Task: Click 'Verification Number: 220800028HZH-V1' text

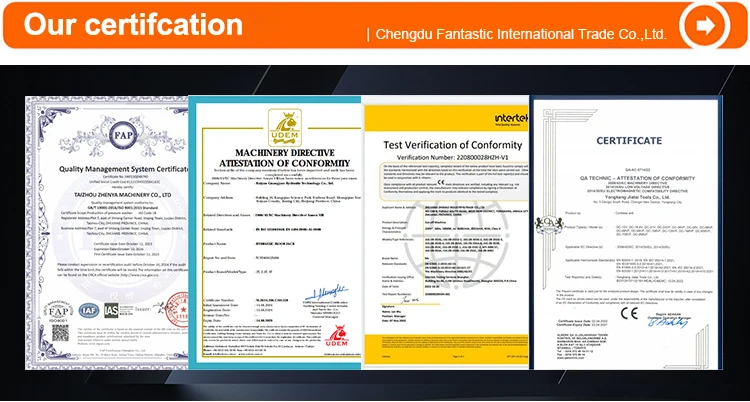Action: coord(452,157)
